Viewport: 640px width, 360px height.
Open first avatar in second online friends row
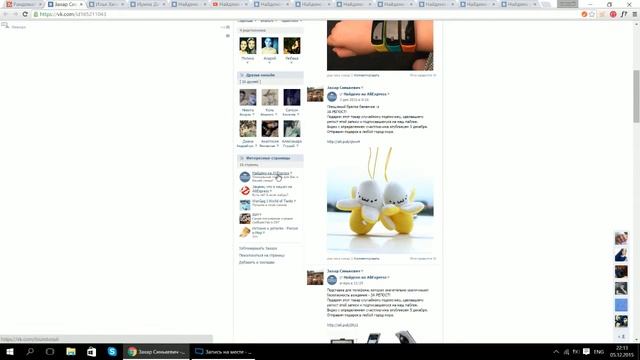click(x=248, y=129)
